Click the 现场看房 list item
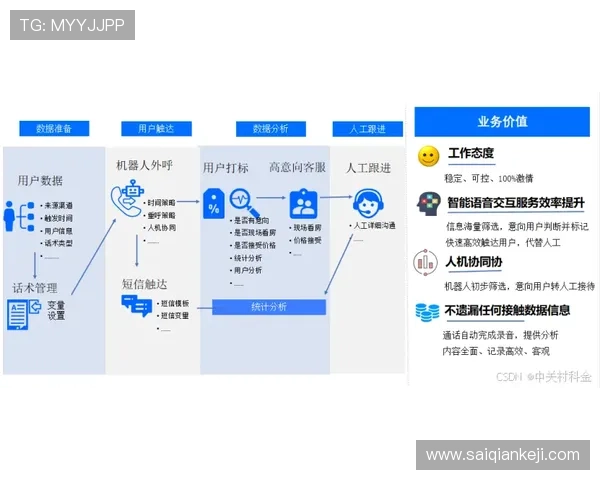This screenshot has width=600, height=480. [306, 228]
